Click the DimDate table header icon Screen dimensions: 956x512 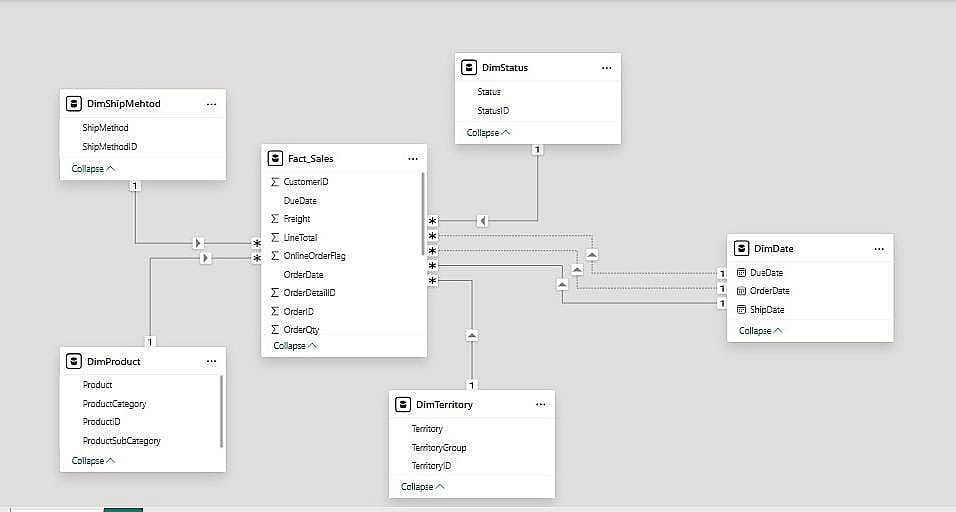click(x=741, y=248)
